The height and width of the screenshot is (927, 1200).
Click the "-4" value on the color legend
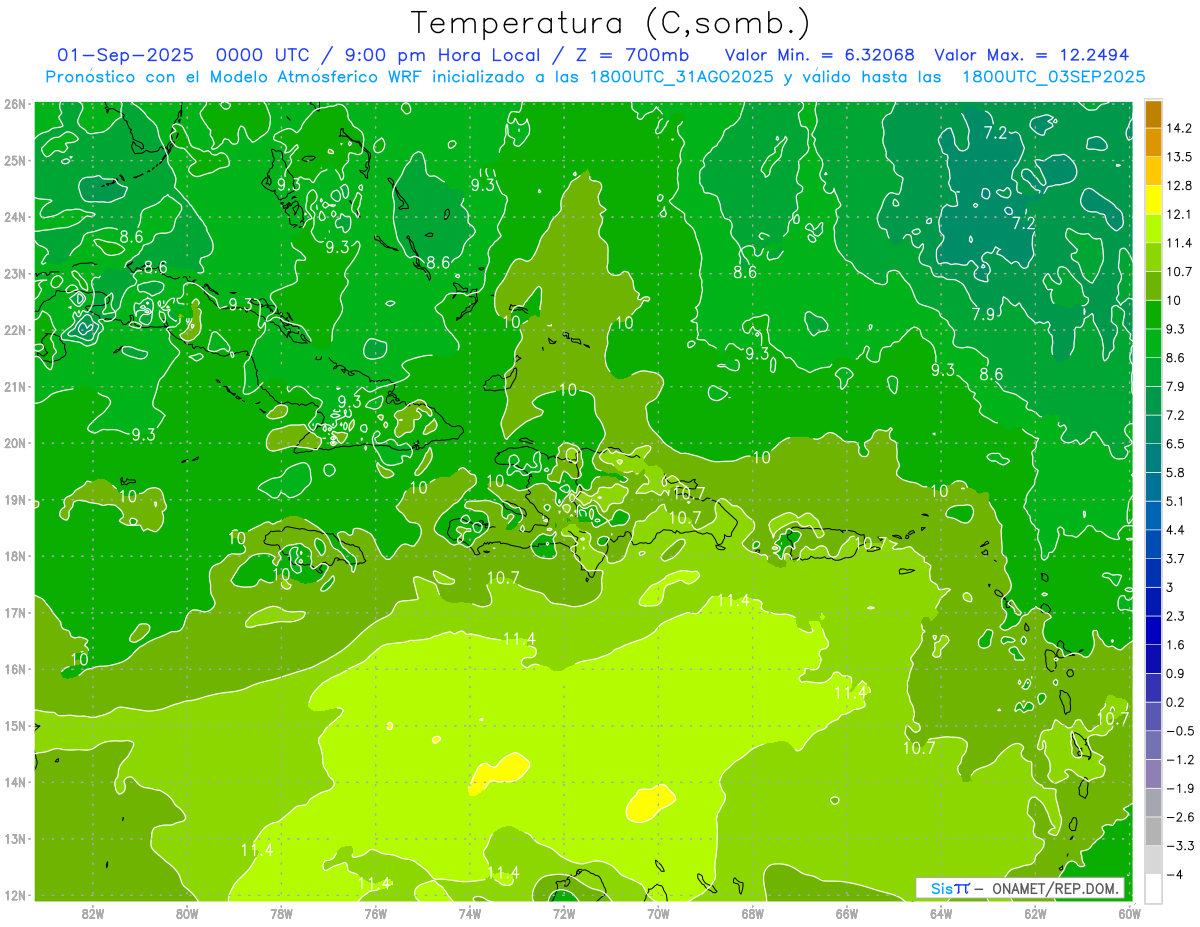1176,874
